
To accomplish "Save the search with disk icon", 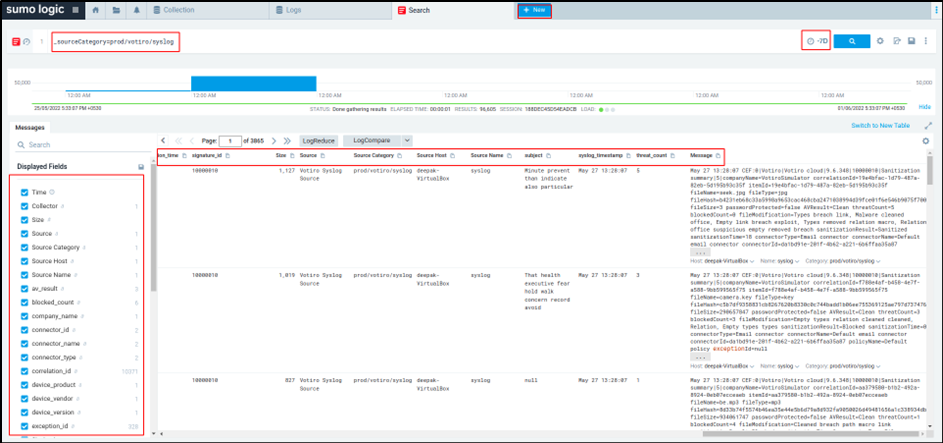I will point(912,41).
